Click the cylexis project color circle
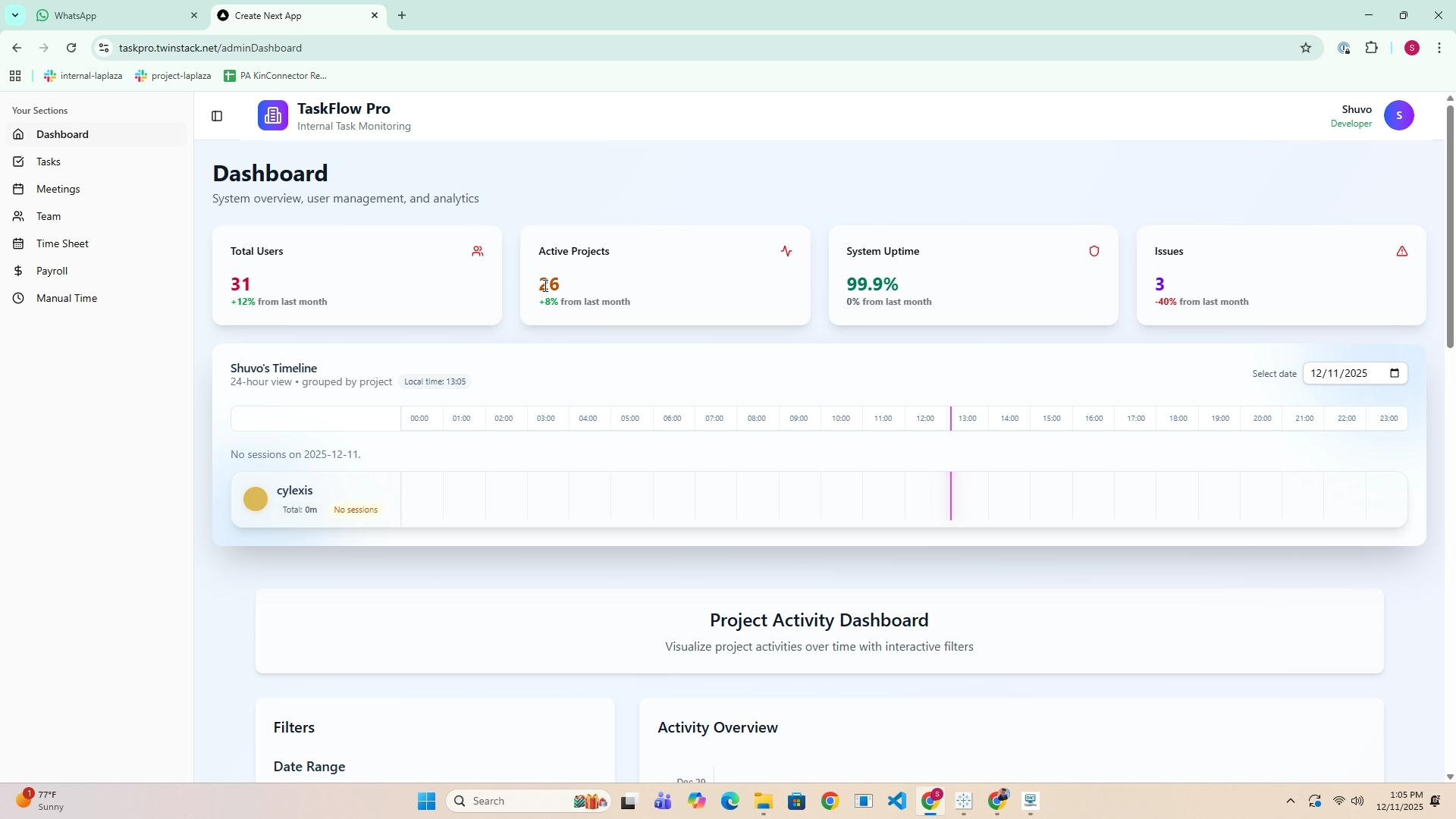 pos(256,499)
